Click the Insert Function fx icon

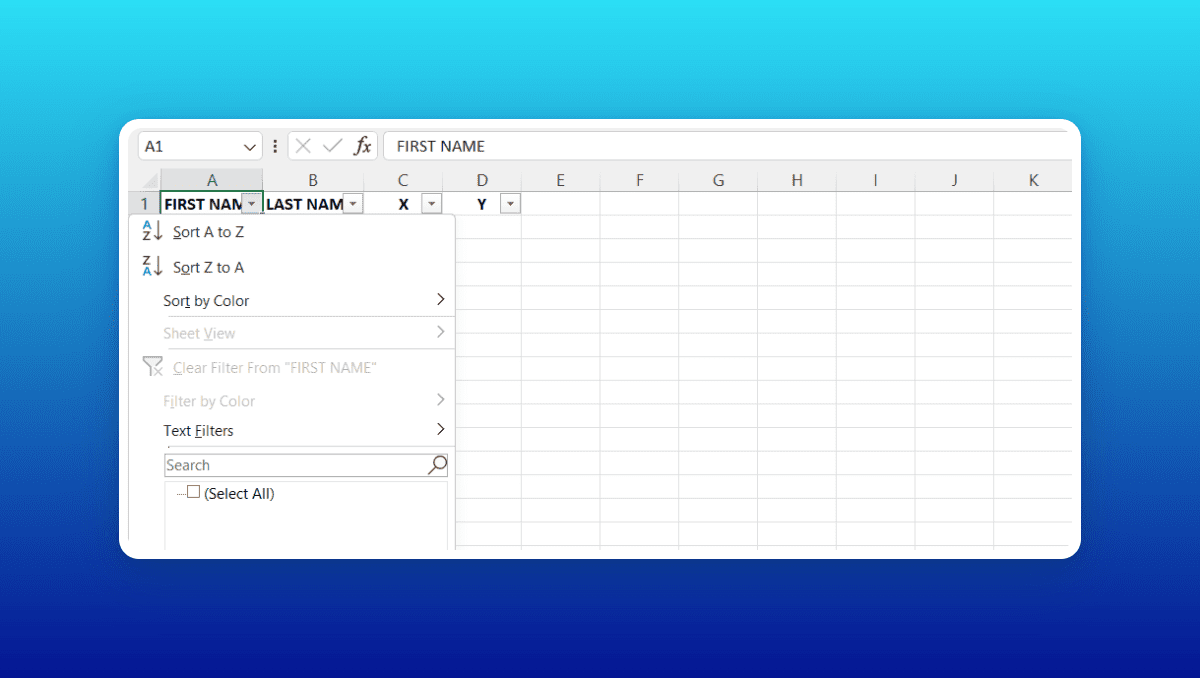pos(363,145)
